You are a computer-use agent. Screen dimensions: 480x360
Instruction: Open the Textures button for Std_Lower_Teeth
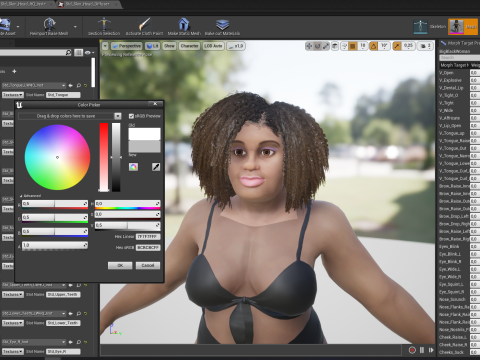(13, 323)
